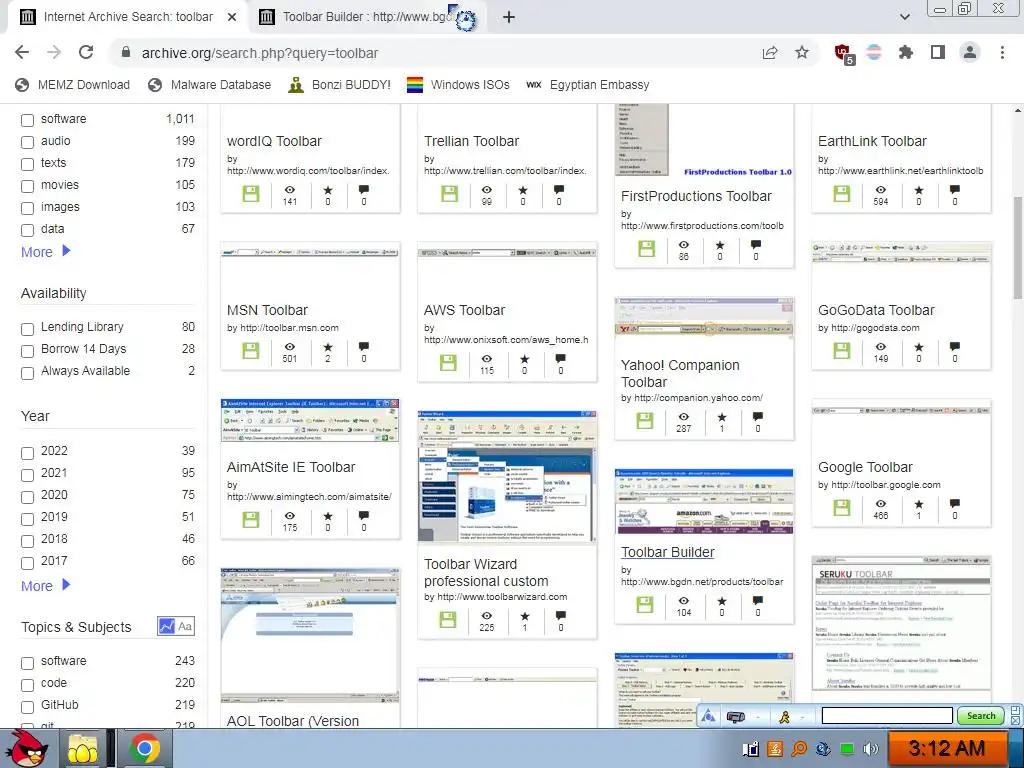This screenshot has height=768, width=1024.
Task: Enable the Lending Library availability filter
Action: 27,329
